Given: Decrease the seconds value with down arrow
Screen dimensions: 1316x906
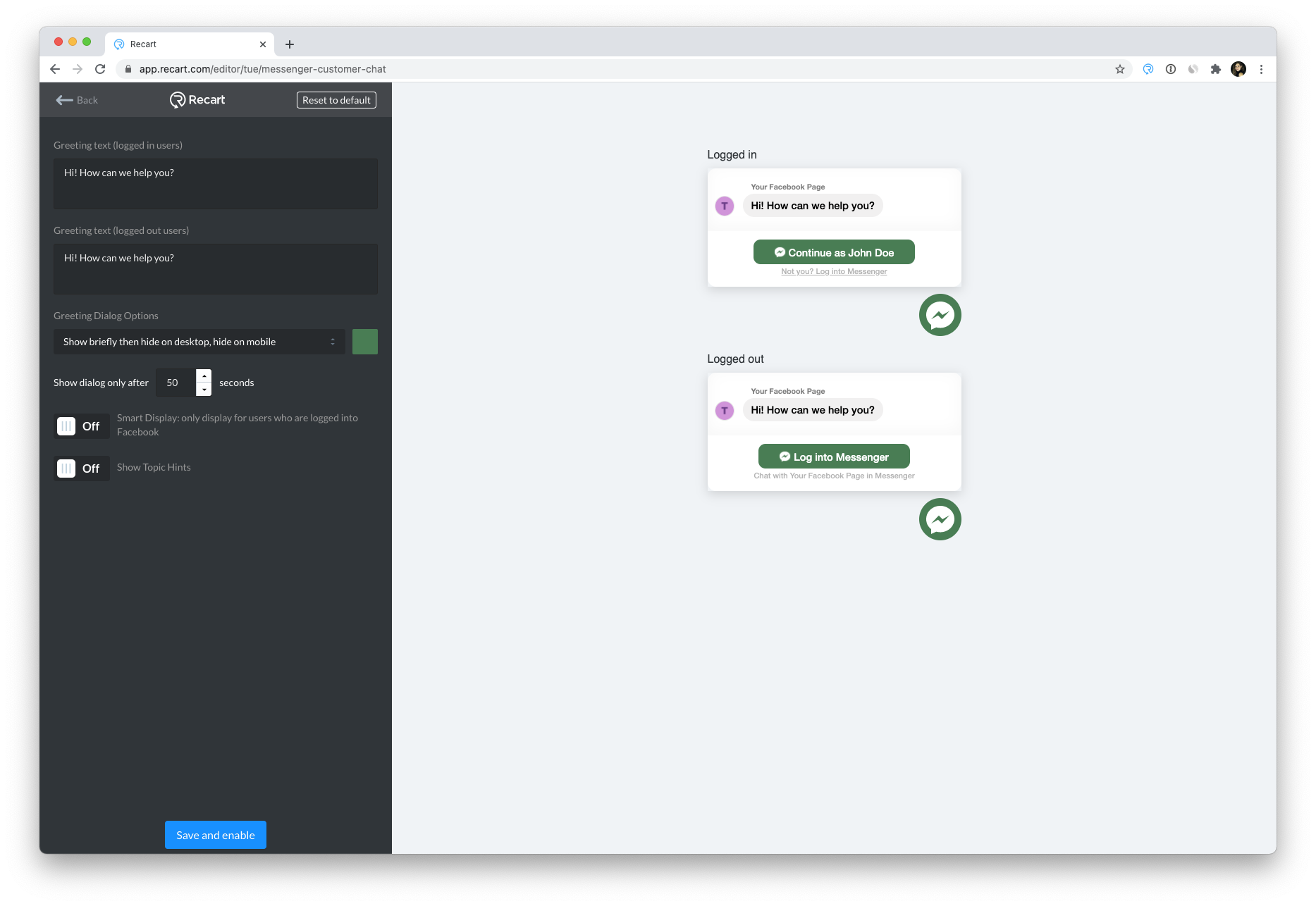Looking at the screenshot, I should (x=204, y=390).
